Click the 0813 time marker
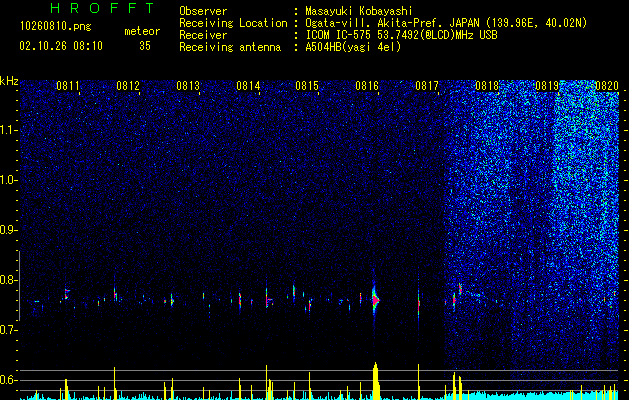The width and height of the screenshot is (629, 400). [x=188, y=86]
